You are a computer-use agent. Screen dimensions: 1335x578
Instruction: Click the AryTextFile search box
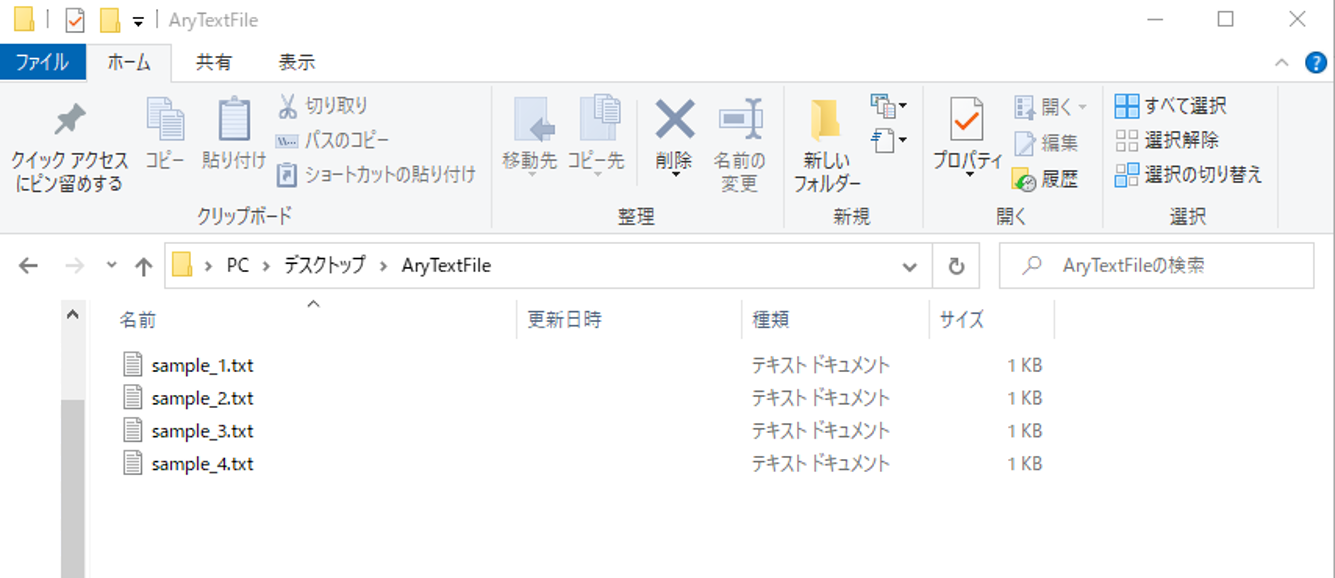click(x=1156, y=266)
